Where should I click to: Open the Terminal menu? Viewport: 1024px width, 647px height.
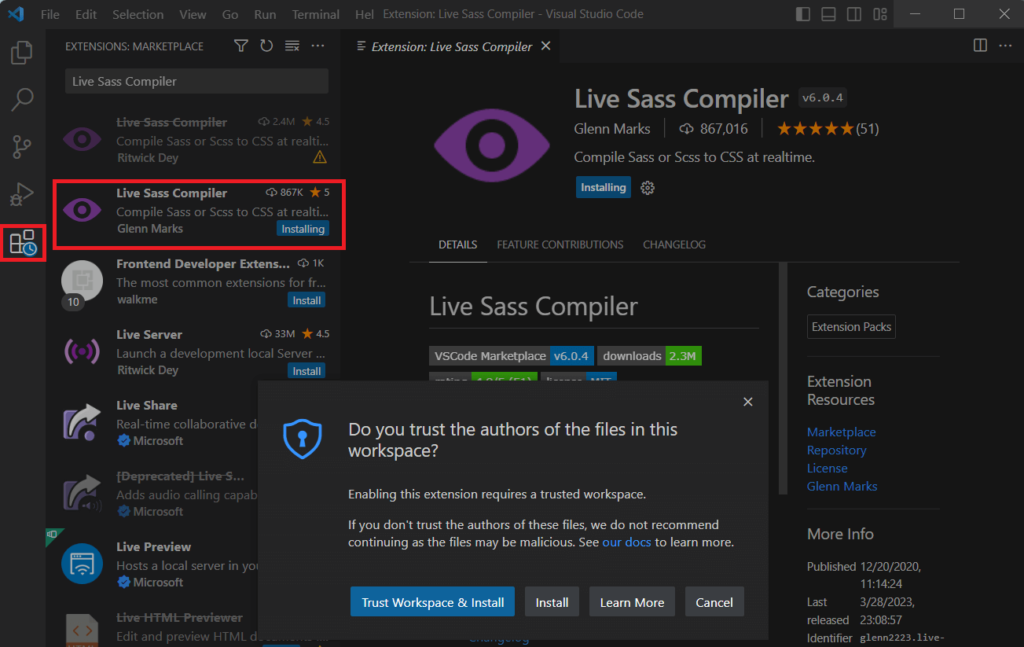[315, 15]
